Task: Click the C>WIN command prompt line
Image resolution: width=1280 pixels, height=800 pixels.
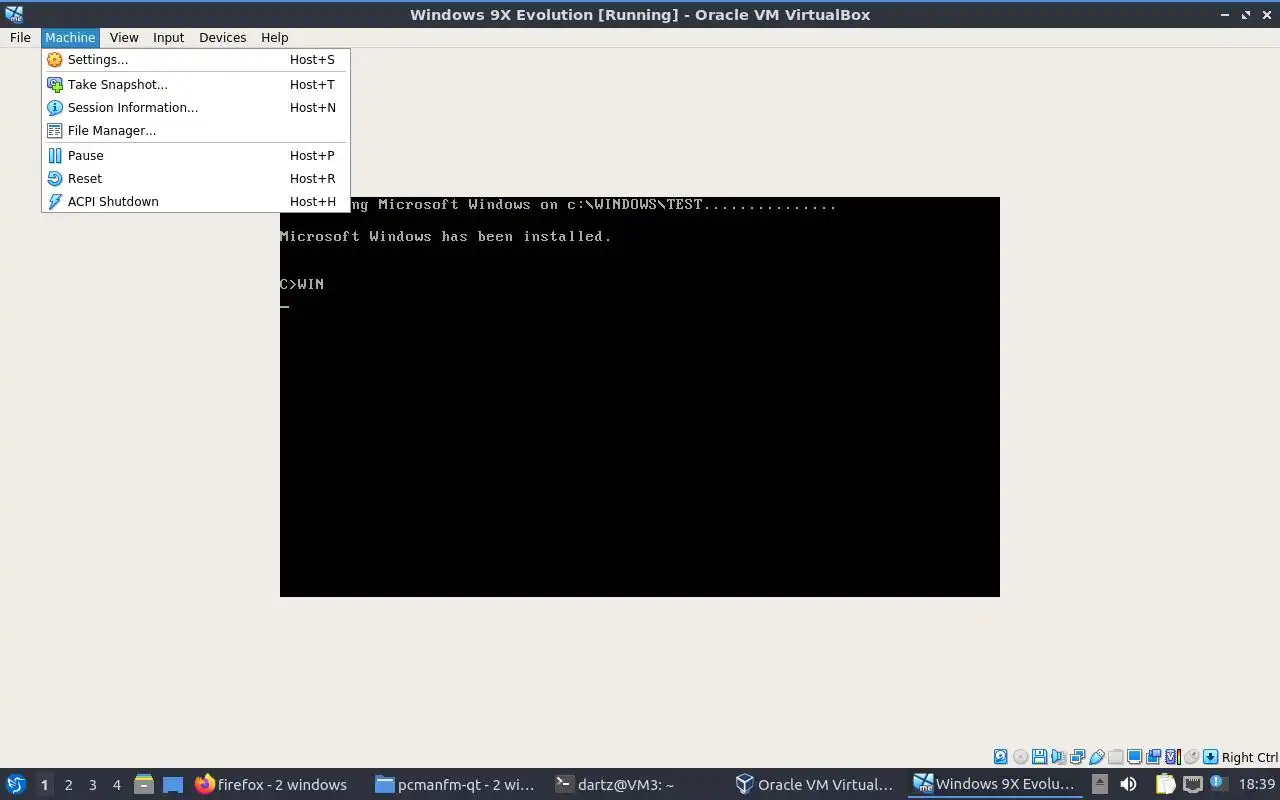Action: click(302, 285)
